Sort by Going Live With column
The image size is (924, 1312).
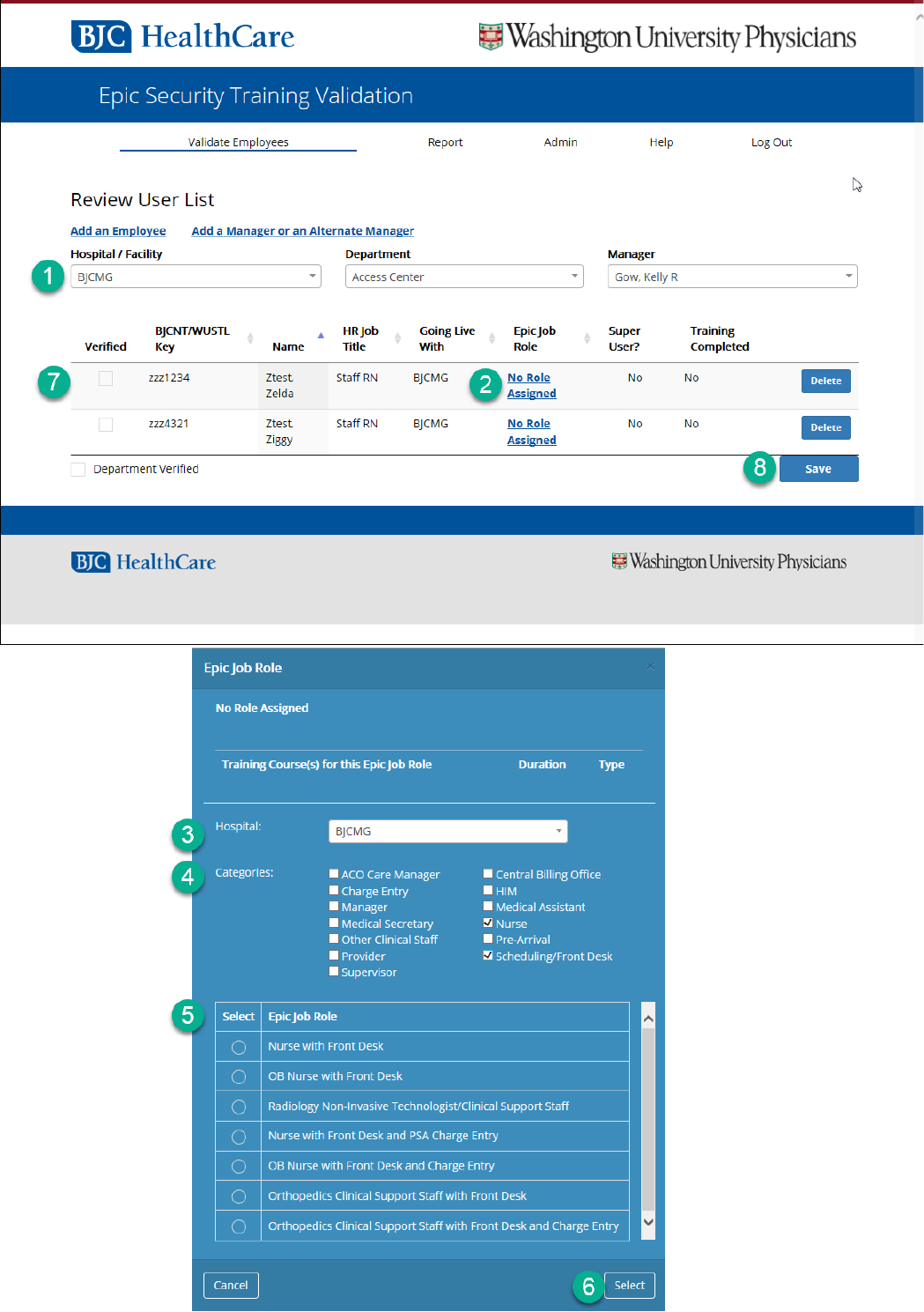(x=492, y=338)
